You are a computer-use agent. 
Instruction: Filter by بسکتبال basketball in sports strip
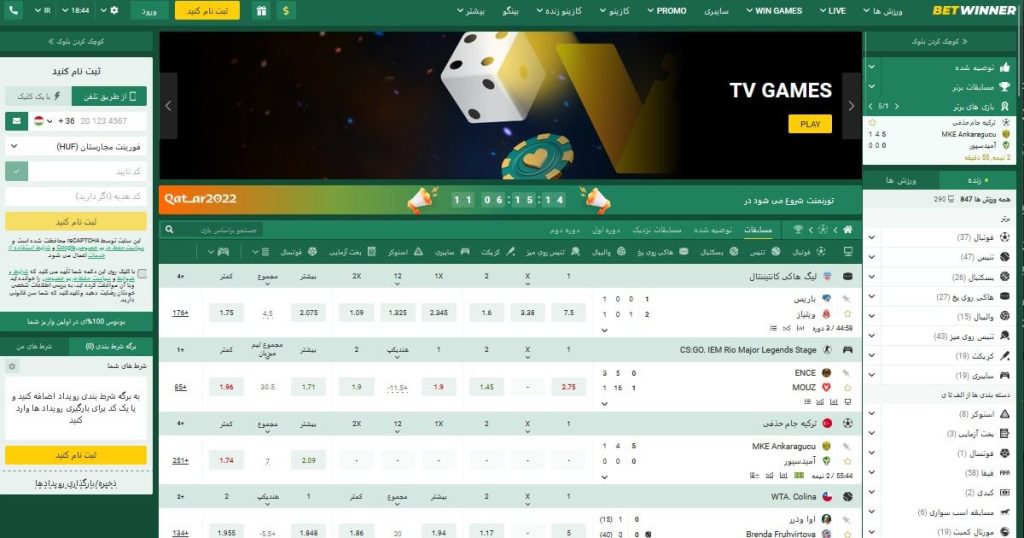coord(719,251)
